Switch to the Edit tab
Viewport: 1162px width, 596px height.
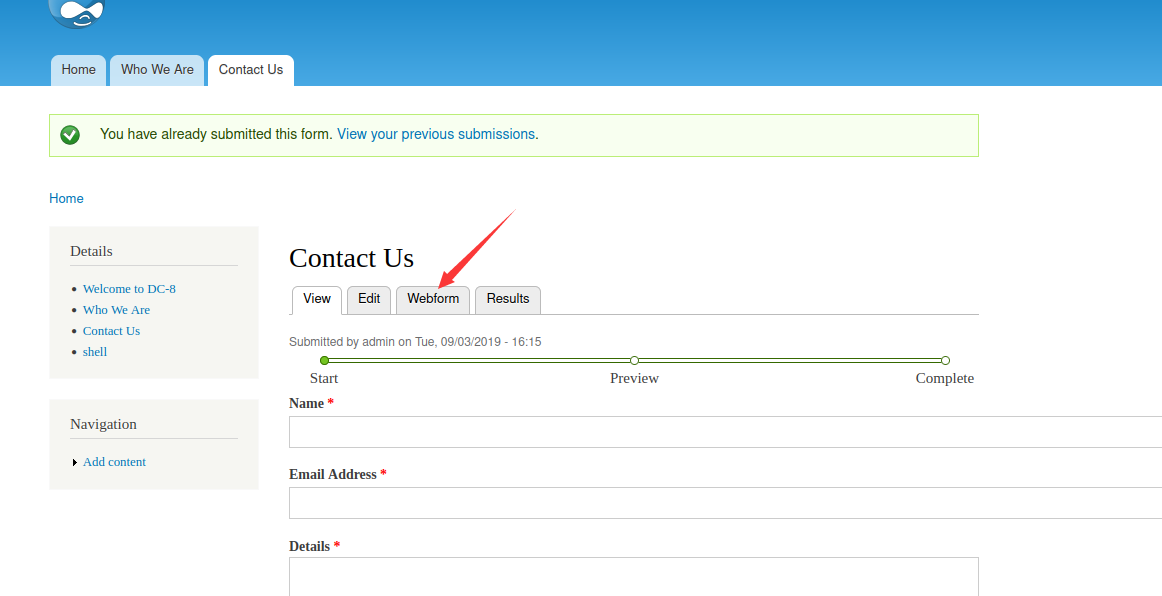369,299
